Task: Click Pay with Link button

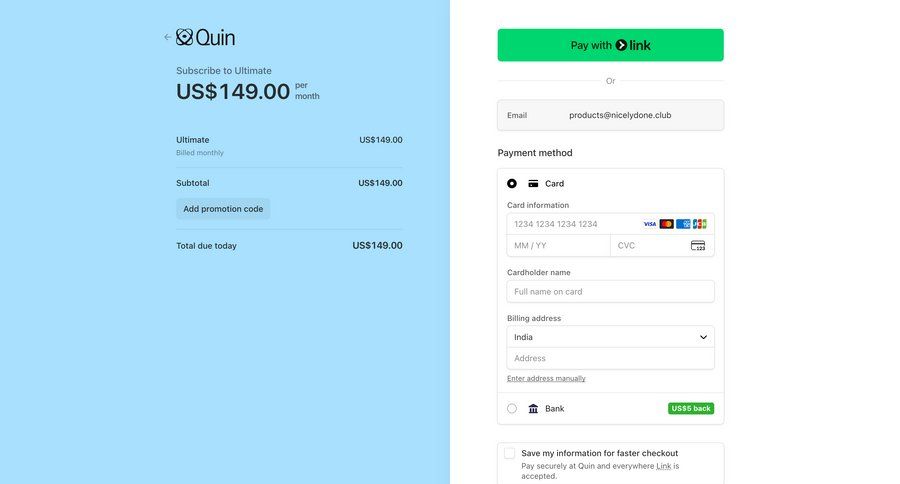Action: (x=610, y=45)
